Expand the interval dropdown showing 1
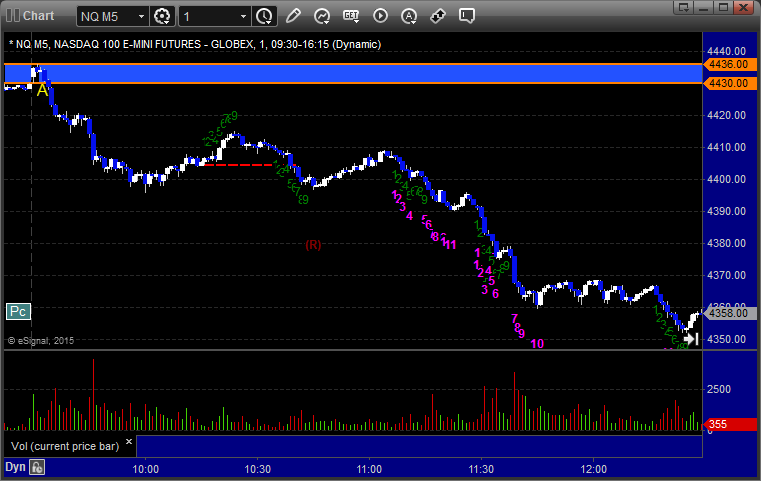This screenshot has width=761, height=481. [244, 17]
